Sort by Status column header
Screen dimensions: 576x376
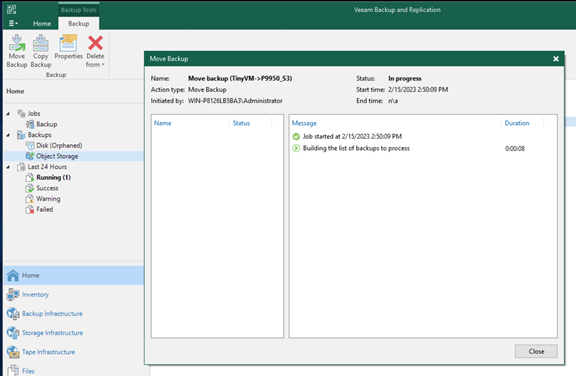(x=241, y=123)
